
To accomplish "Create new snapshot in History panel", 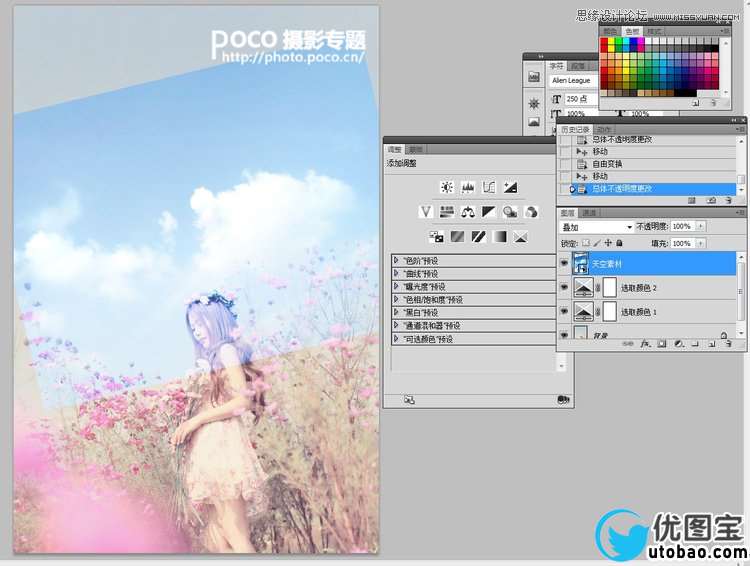I will click(x=711, y=200).
